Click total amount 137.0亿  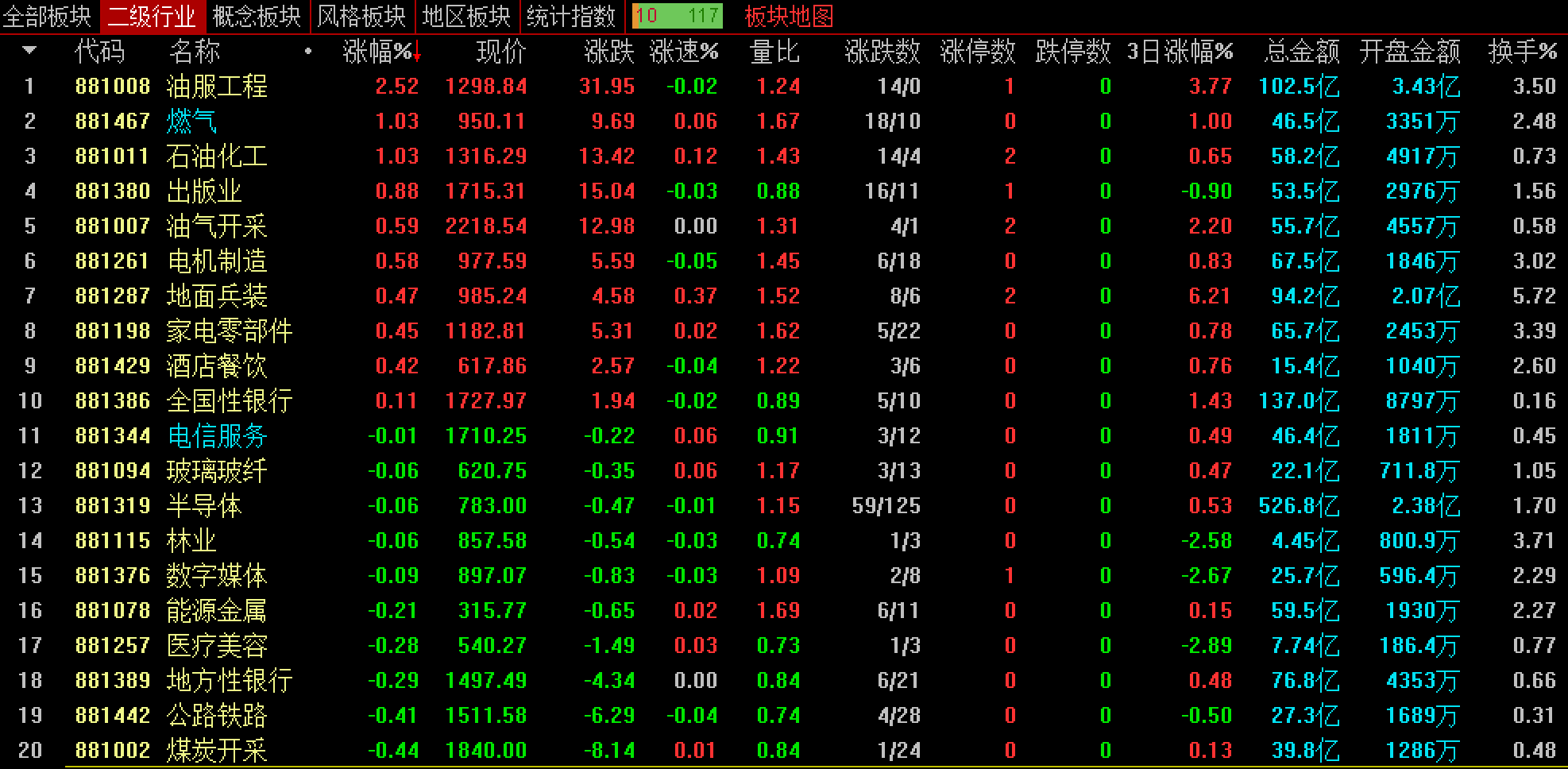pyautogui.click(x=1300, y=400)
